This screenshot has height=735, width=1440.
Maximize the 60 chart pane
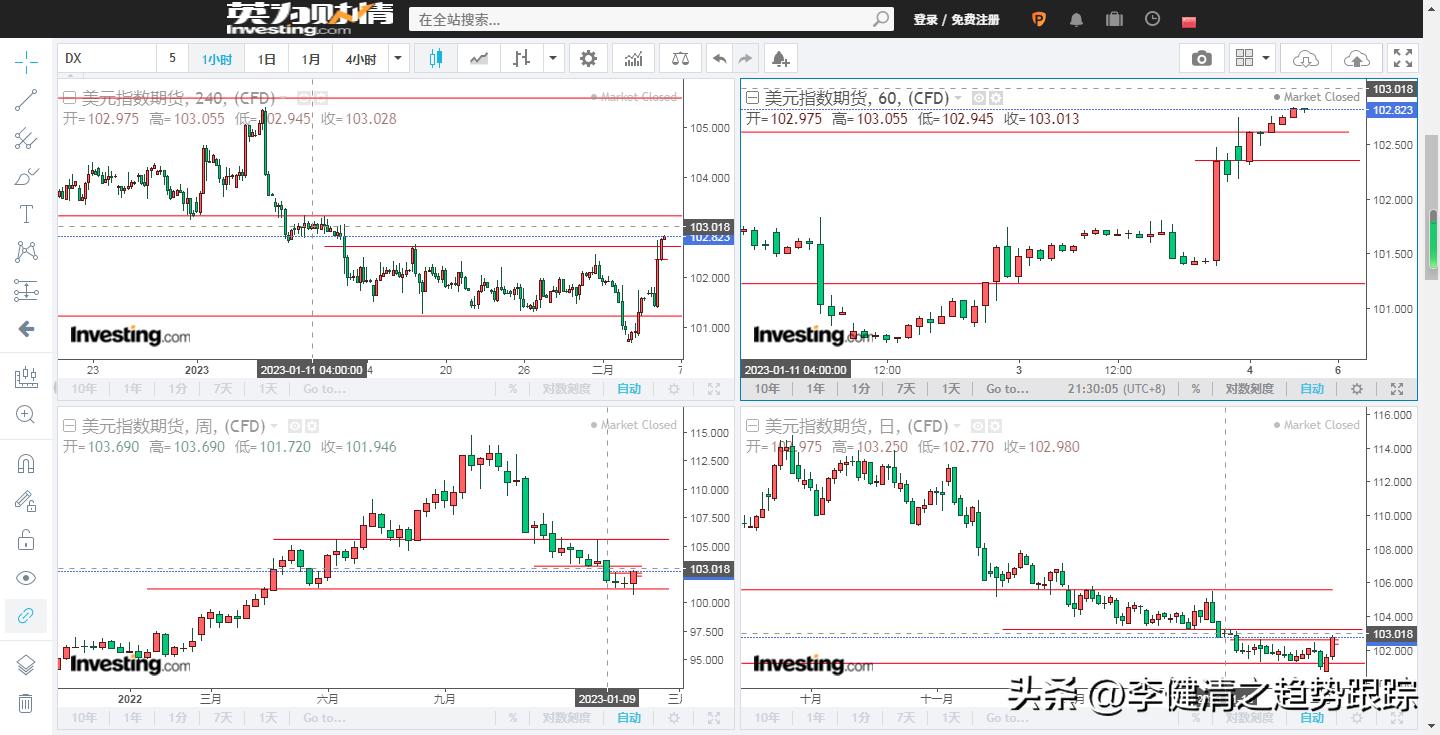[1397, 389]
